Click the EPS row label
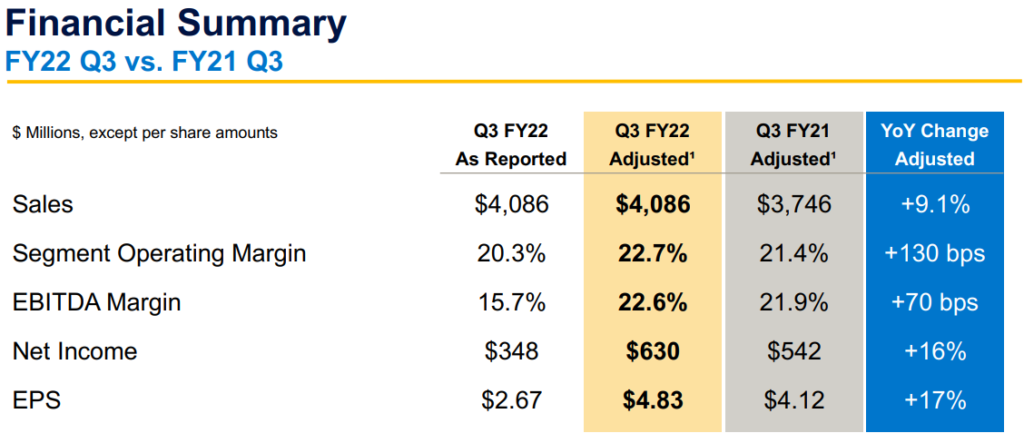 37,401
